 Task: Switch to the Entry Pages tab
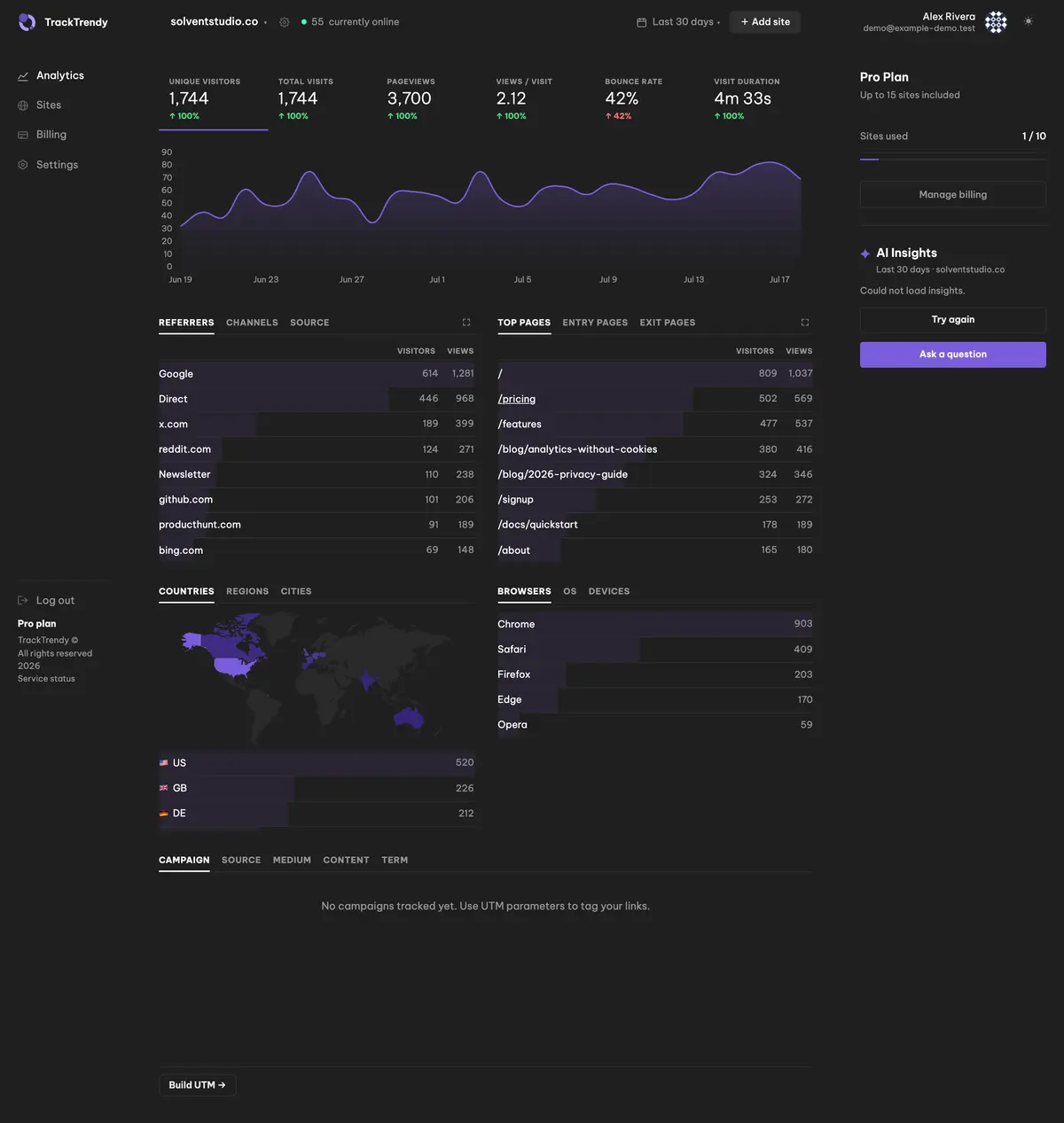tap(595, 323)
